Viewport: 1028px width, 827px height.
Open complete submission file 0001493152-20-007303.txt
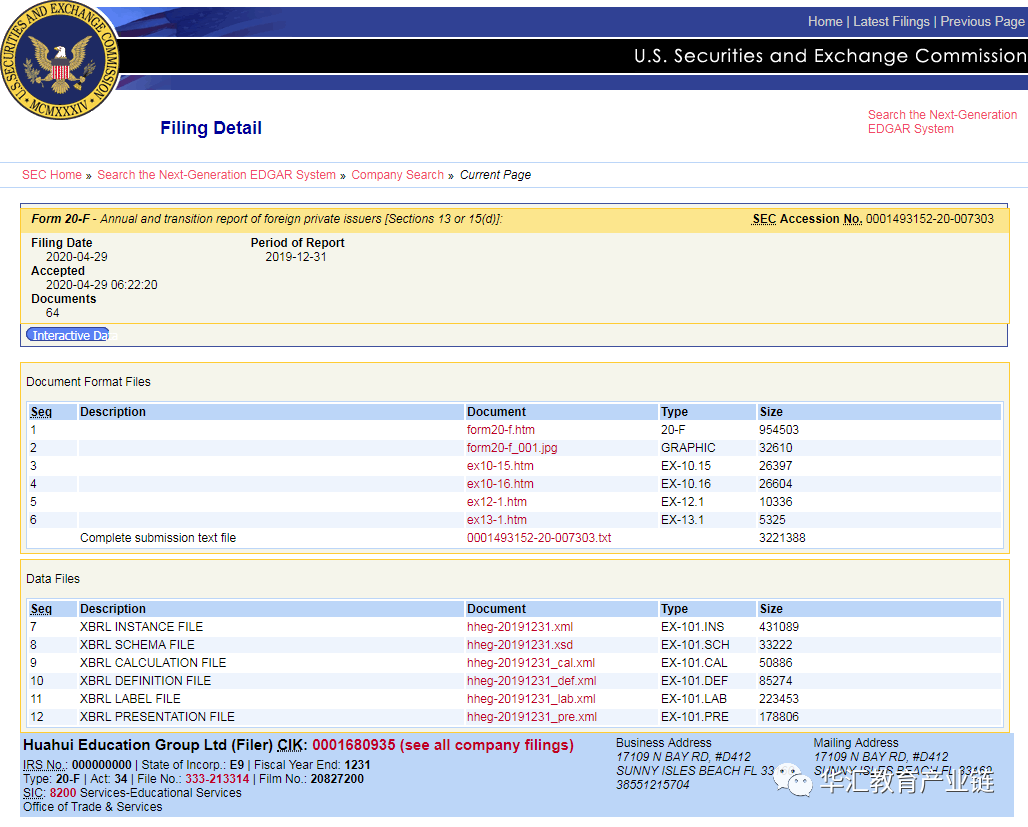pos(539,538)
